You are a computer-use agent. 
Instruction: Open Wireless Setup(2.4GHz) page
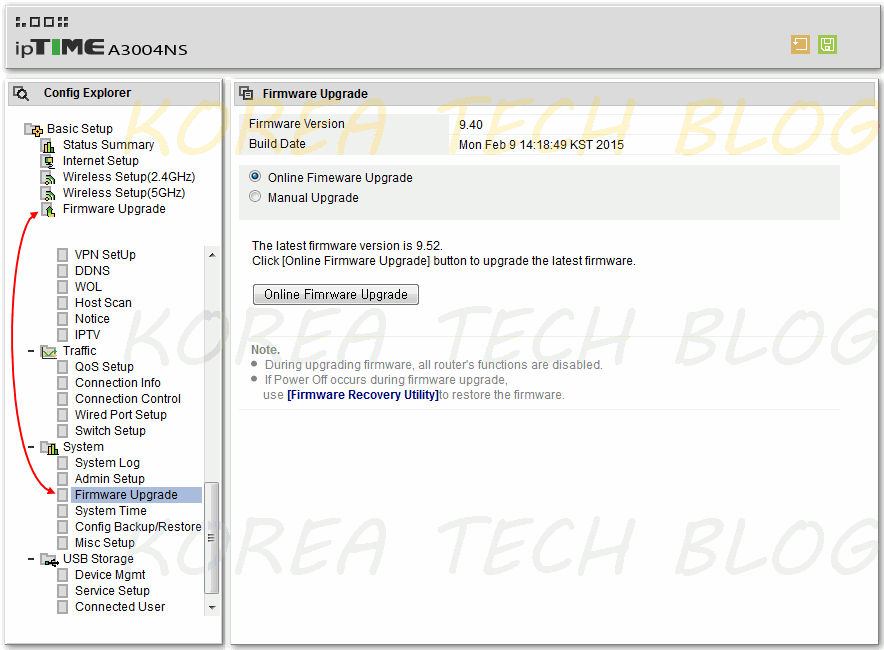coord(129,177)
